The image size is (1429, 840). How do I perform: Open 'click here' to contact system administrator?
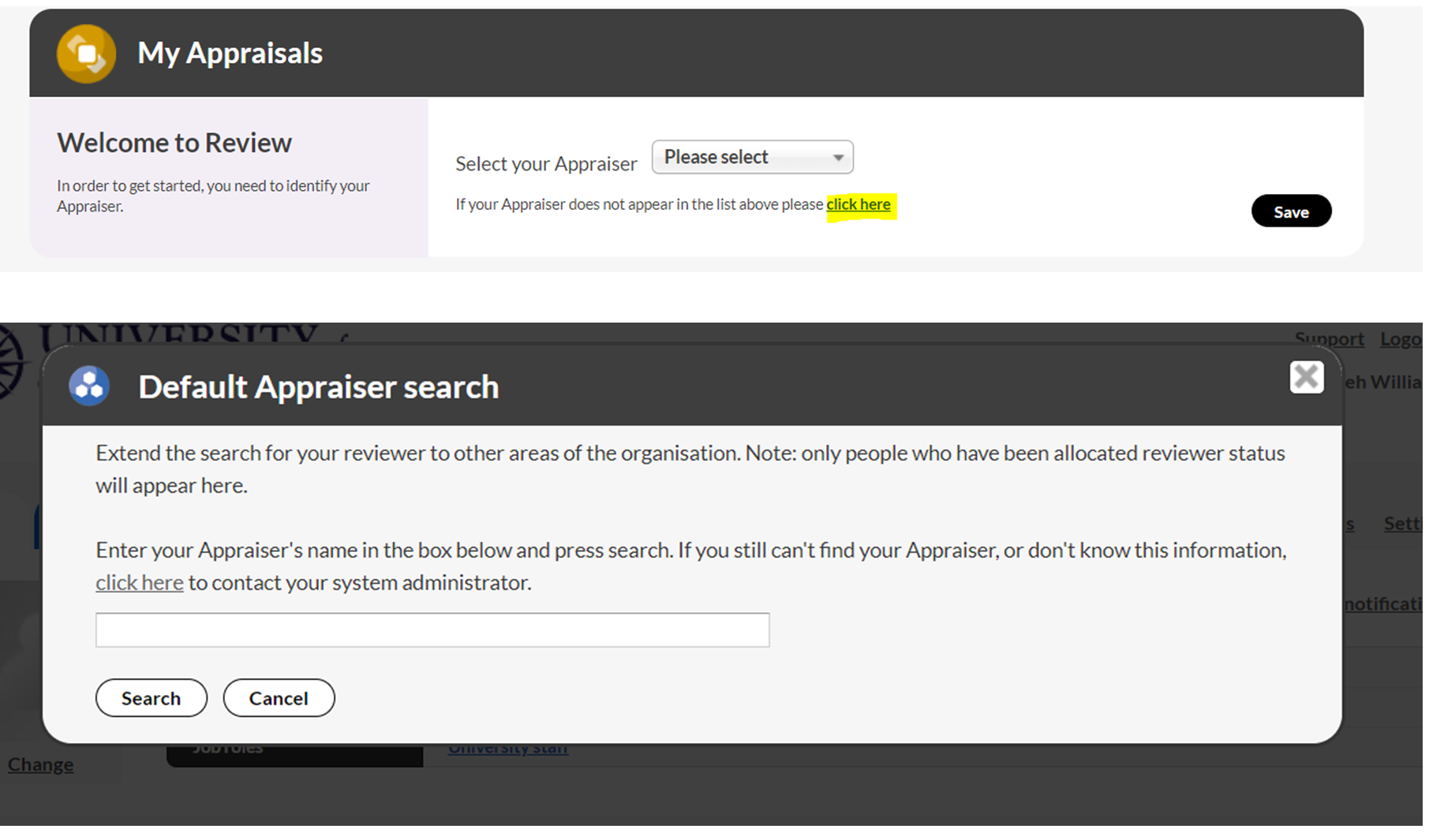tap(140, 582)
